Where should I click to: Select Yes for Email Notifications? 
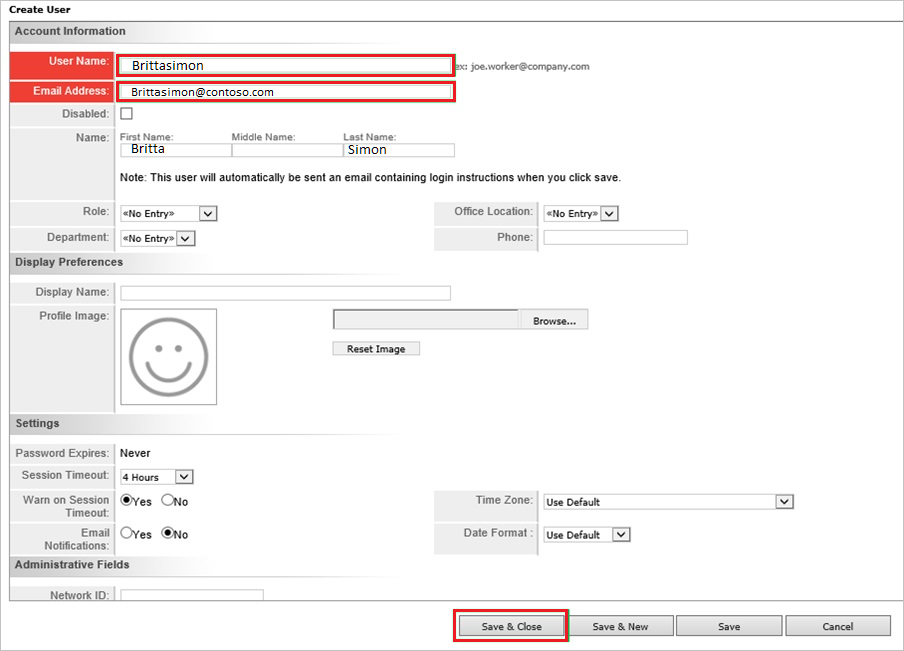tap(126, 533)
